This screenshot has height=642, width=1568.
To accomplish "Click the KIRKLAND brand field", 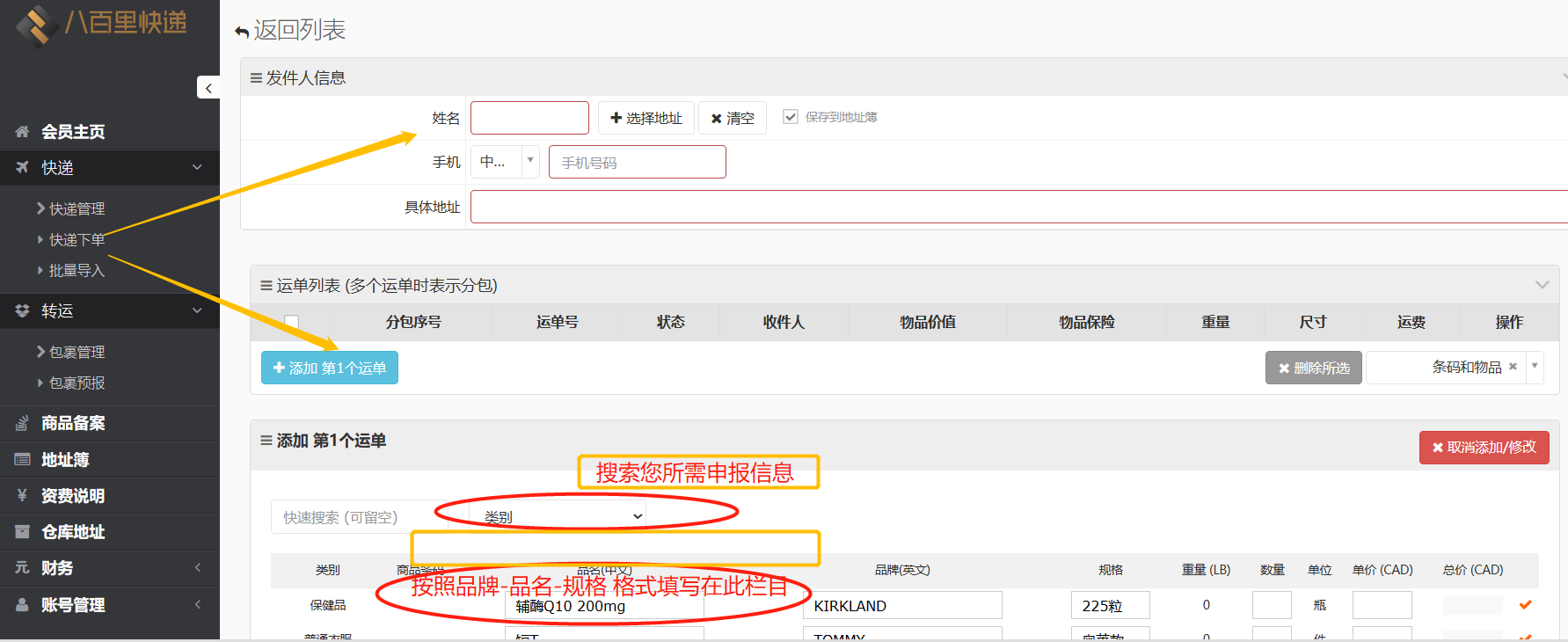I will click(x=902, y=605).
